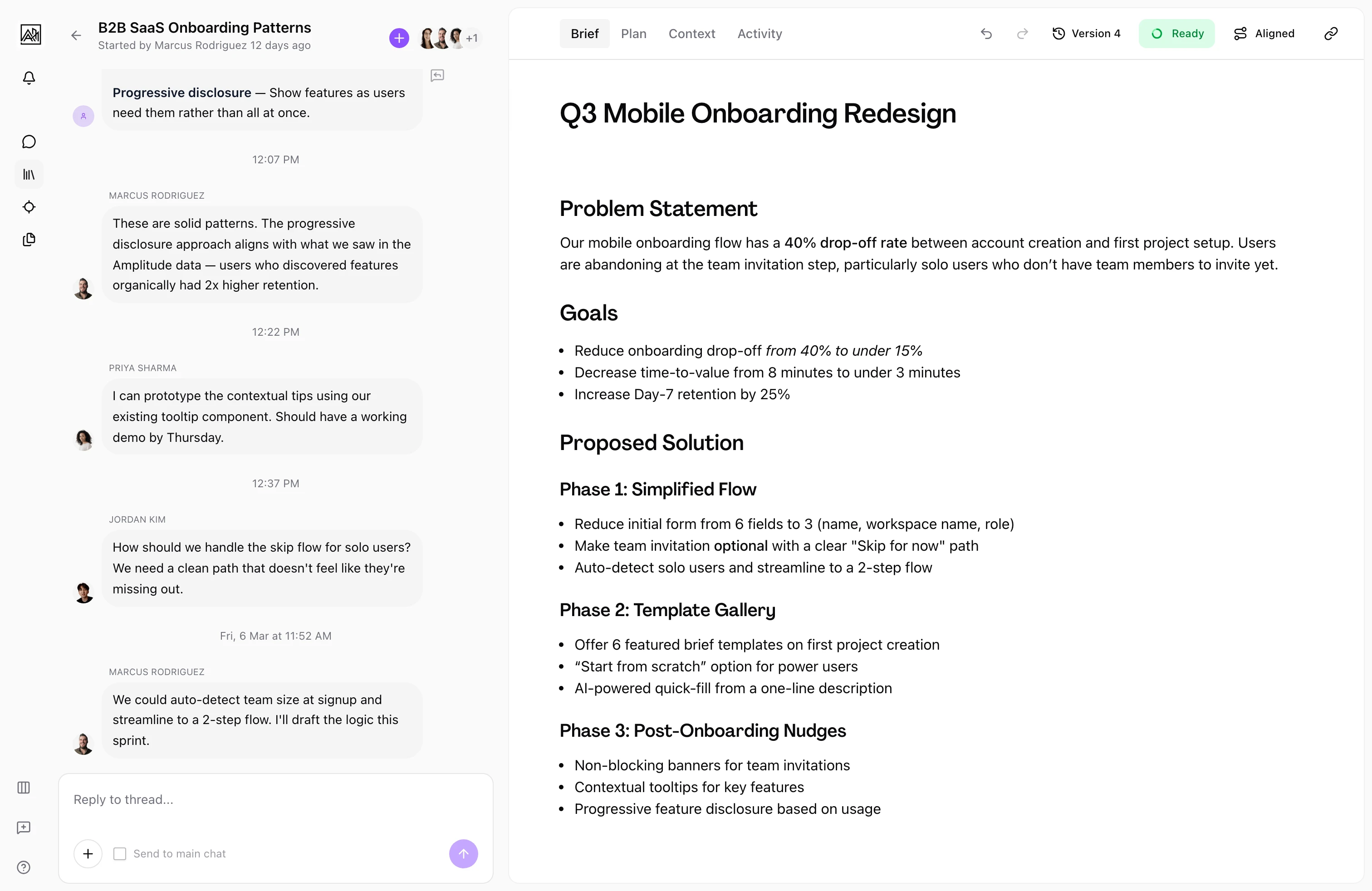Click the back arrow beside thread title
Screen dimensions: 1372x891
(x=76, y=36)
